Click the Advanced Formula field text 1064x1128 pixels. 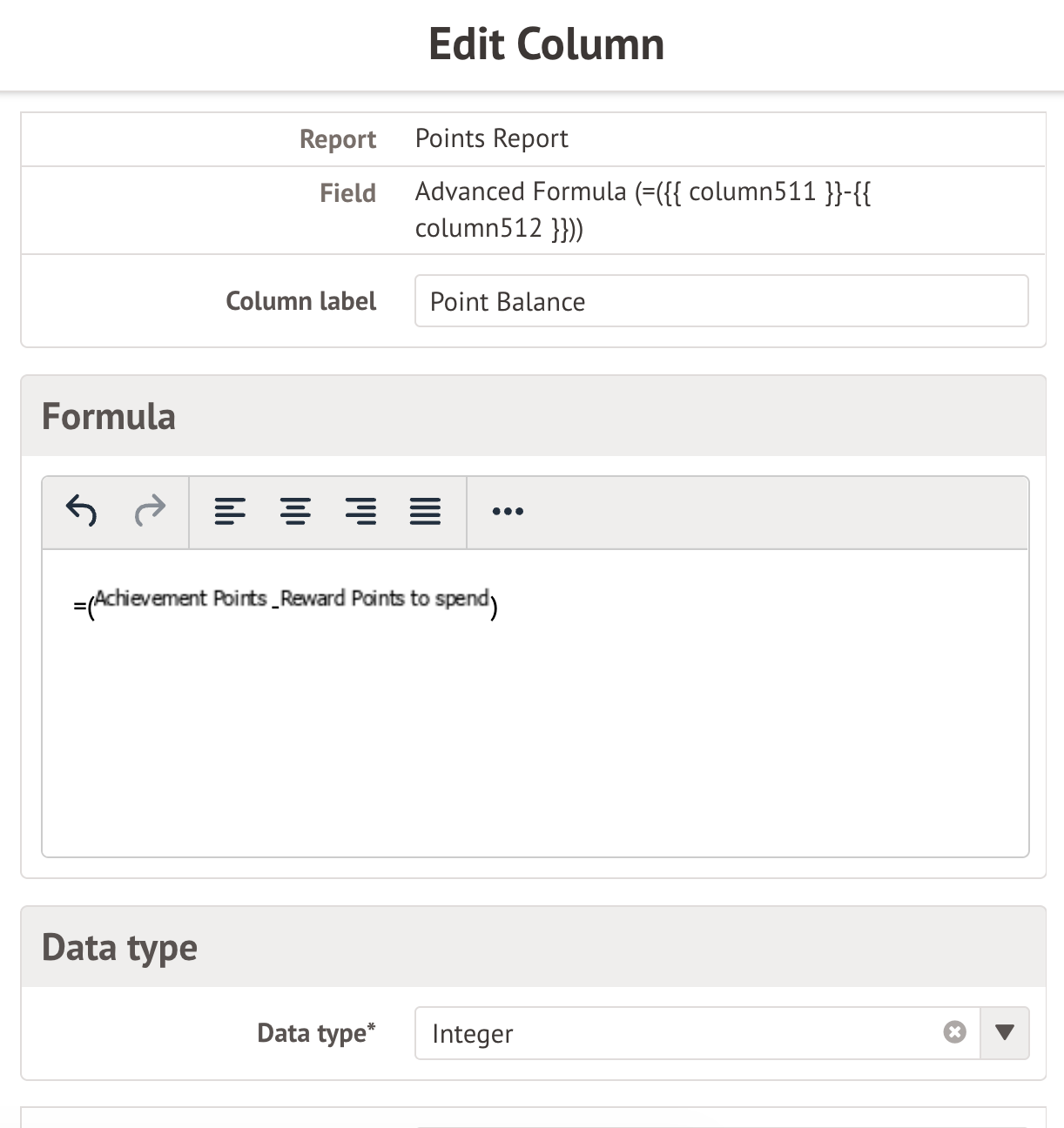[642, 209]
